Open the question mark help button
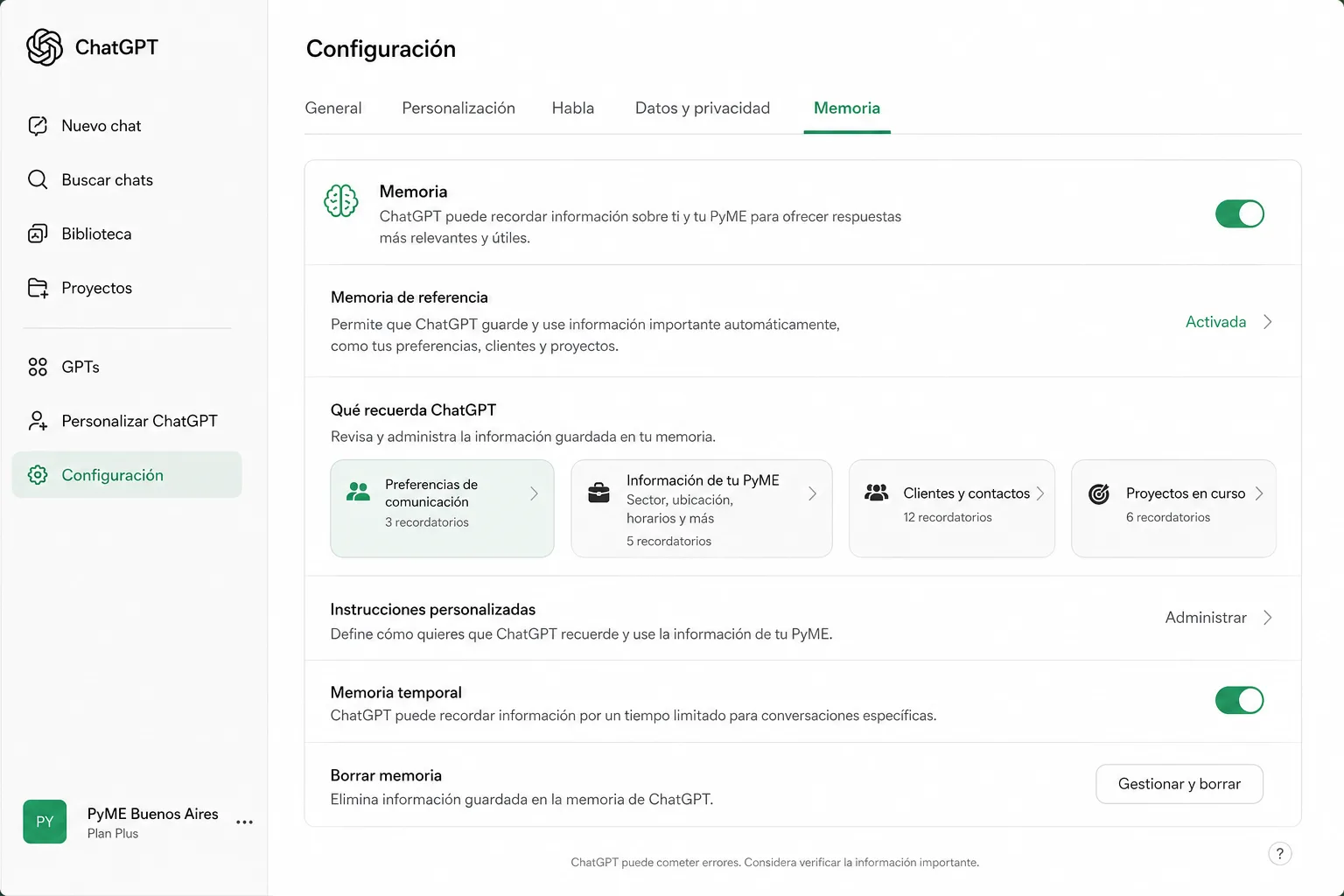Viewport: 1344px width, 896px height. pyautogui.click(x=1279, y=854)
